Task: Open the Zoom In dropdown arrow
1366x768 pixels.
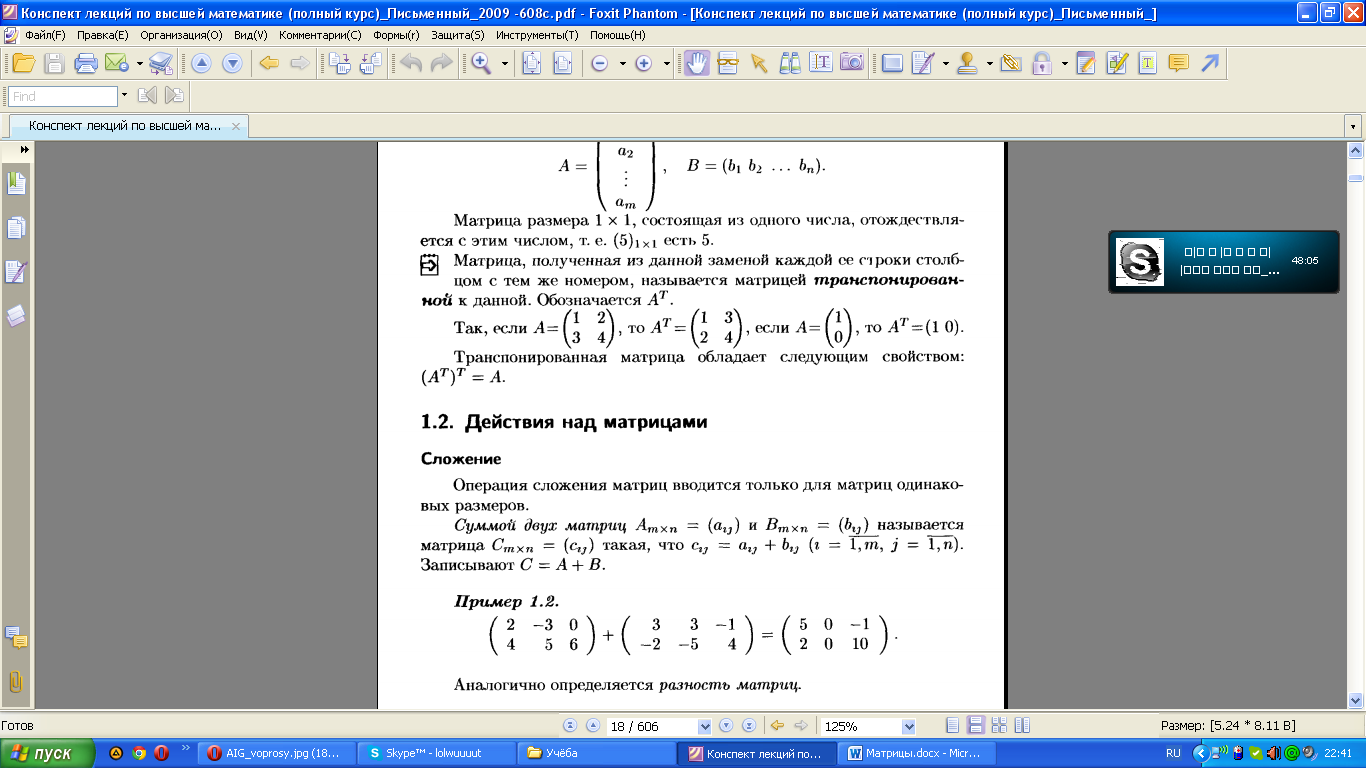Action: [666, 63]
